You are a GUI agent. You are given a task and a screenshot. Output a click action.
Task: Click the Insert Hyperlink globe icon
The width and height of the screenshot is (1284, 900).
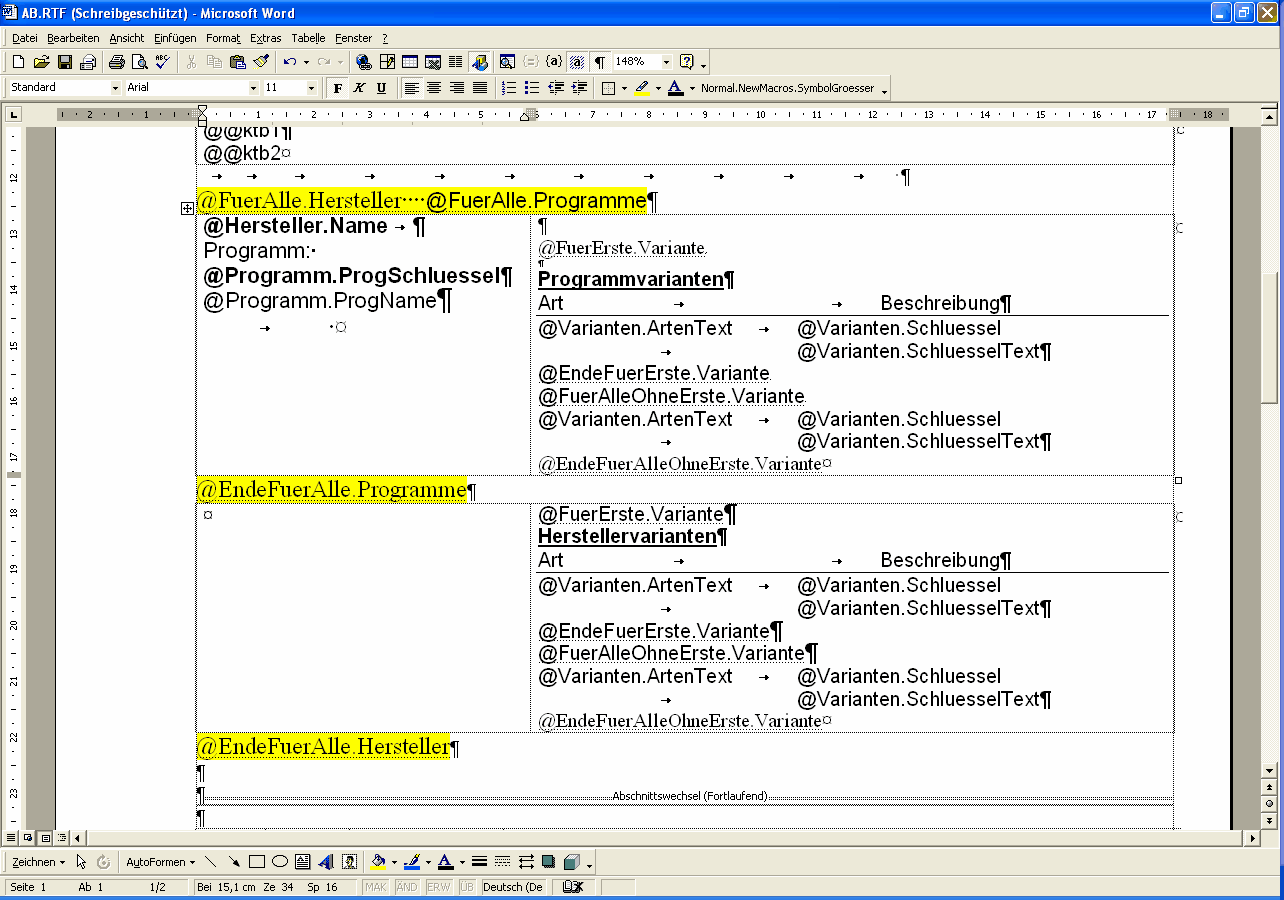pos(363,62)
